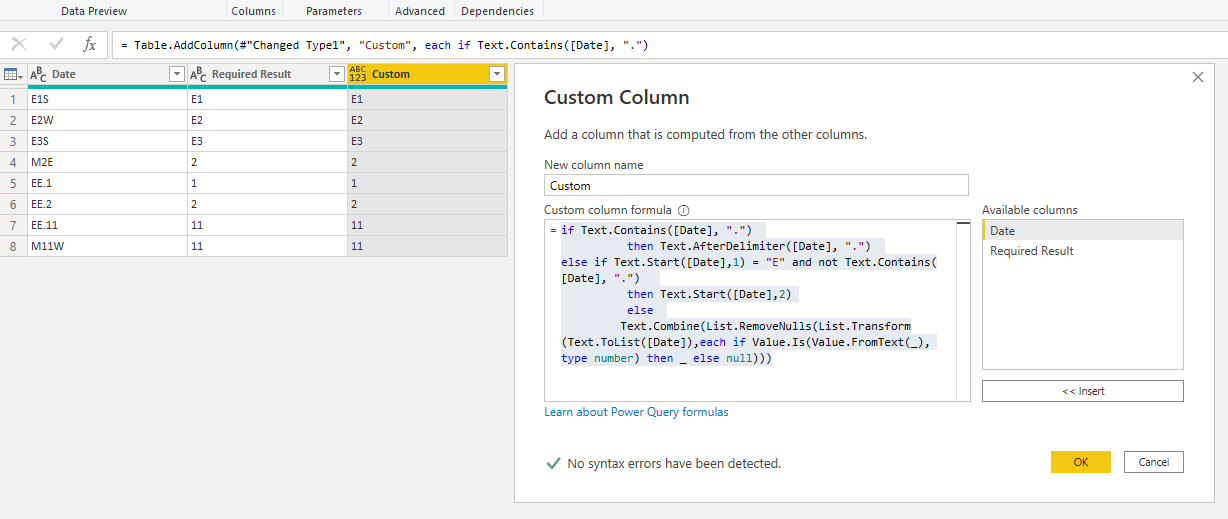
Task: Cancel formula edit with the X icon
Action: point(19,45)
